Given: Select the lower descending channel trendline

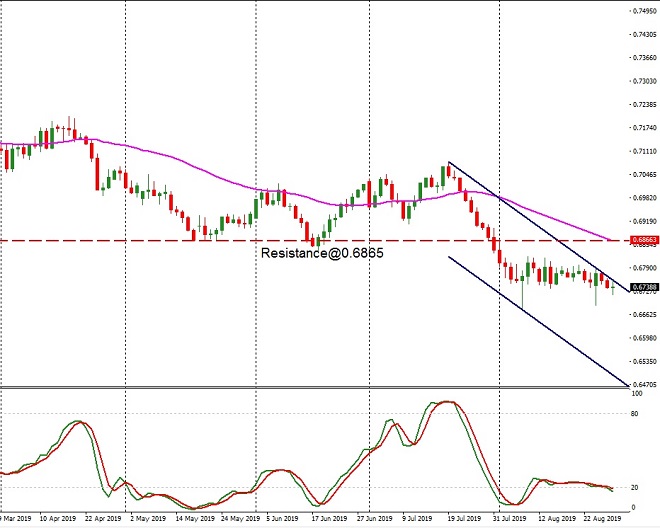Looking at the screenshot, I should click(538, 321).
